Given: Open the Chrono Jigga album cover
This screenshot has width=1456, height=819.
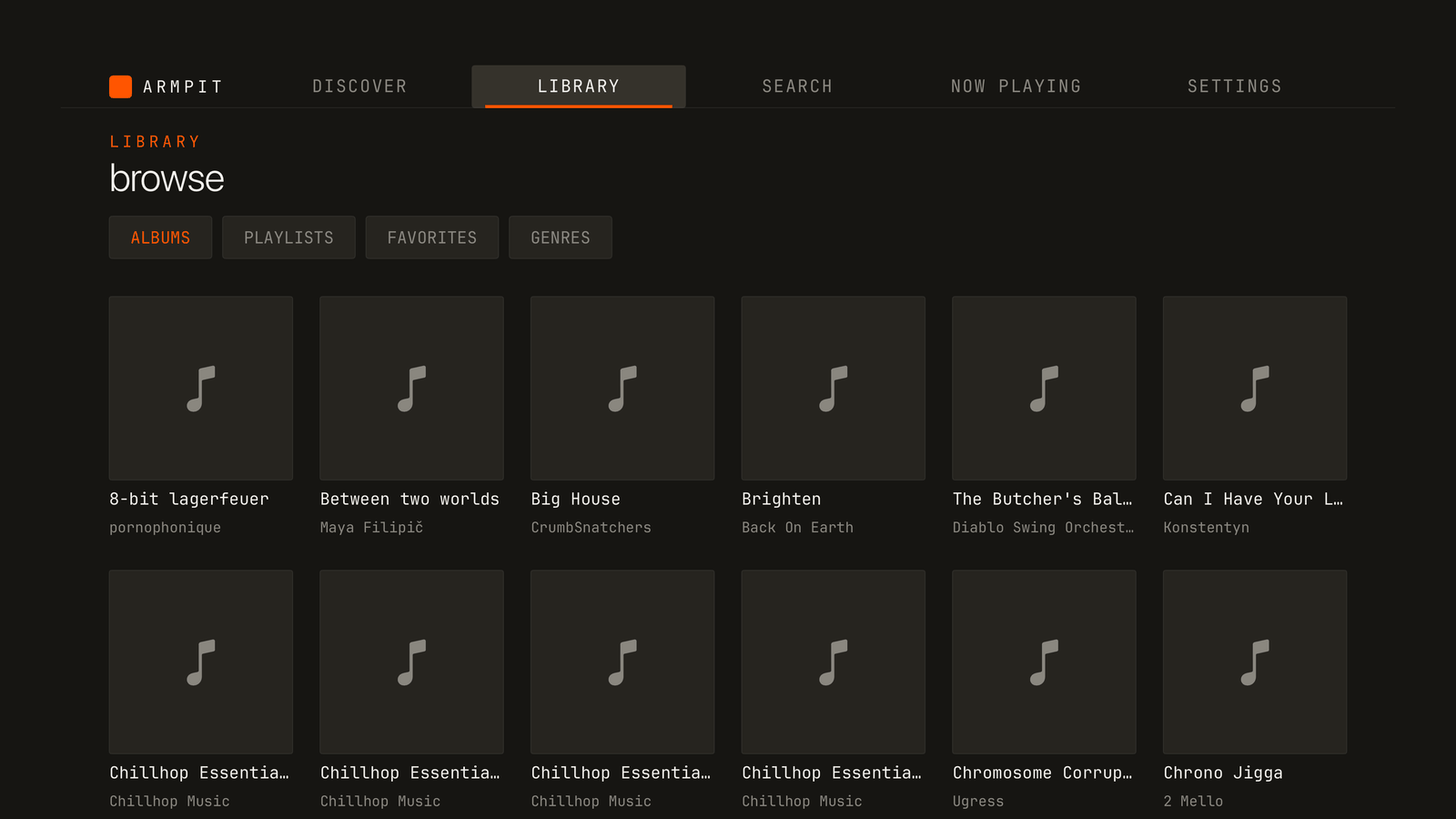Looking at the screenshot, I should point(1255,662).
